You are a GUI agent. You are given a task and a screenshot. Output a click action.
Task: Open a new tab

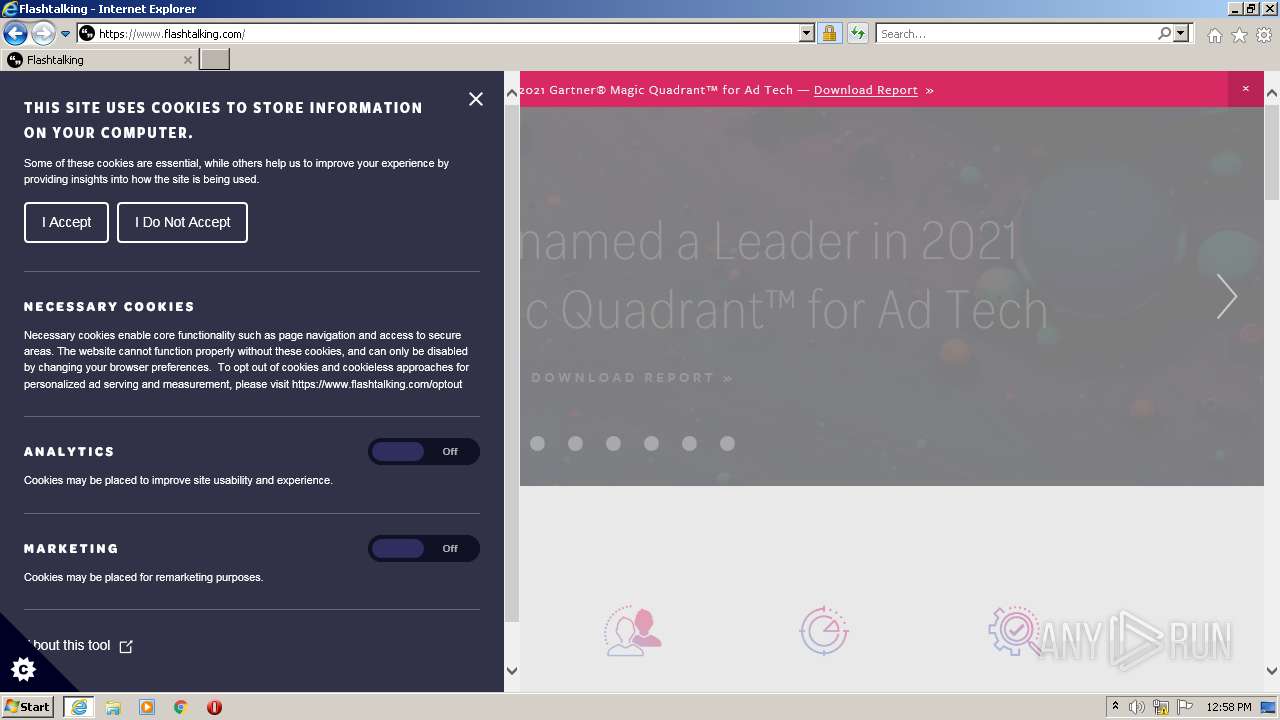[x=215, y=60]
